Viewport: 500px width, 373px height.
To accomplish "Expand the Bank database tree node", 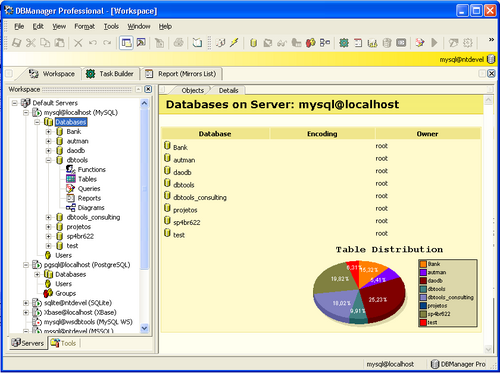I will click(x=49, y=132).
